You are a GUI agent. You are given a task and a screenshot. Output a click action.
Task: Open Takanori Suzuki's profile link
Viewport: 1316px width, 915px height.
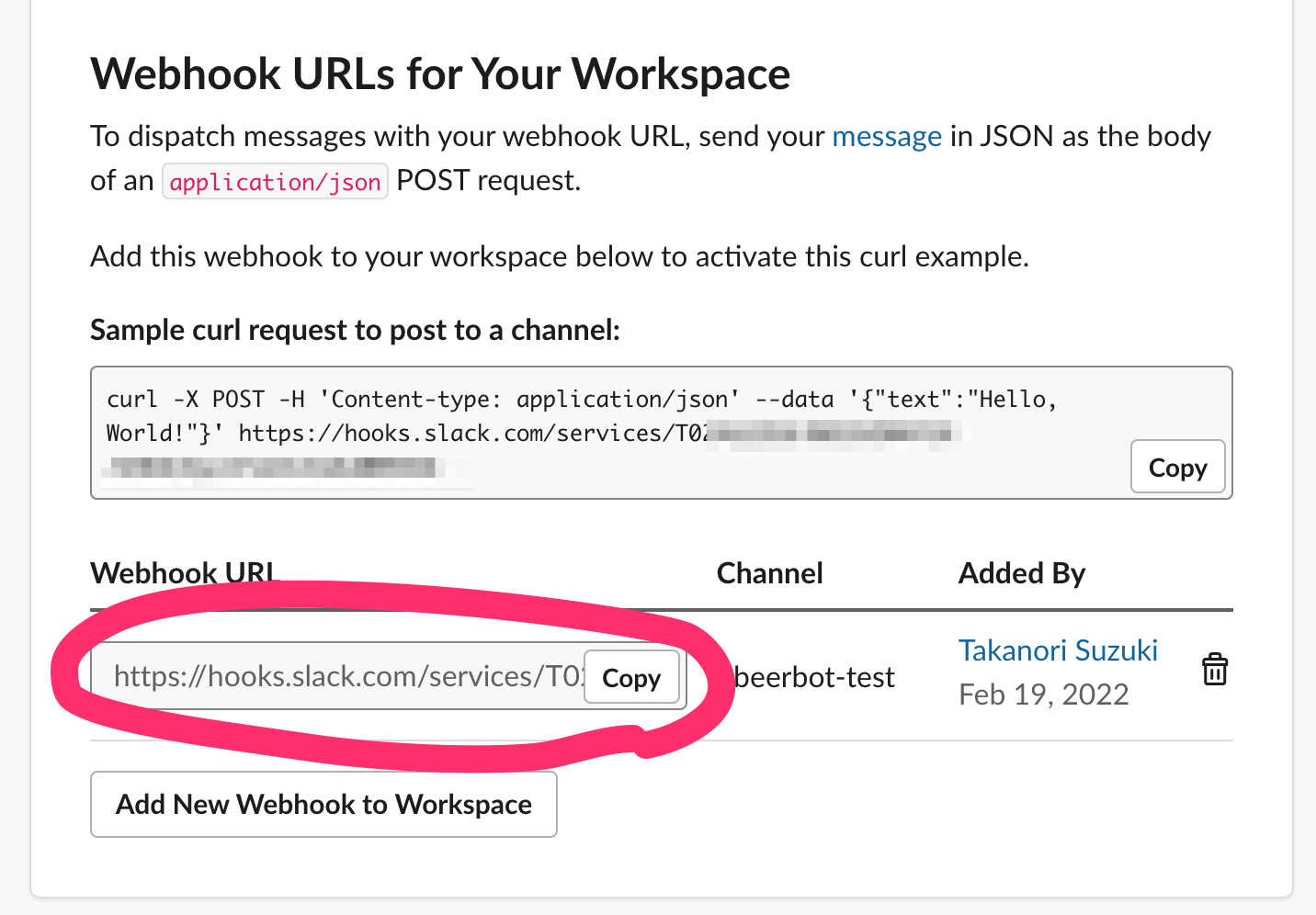click(1057, 650)
